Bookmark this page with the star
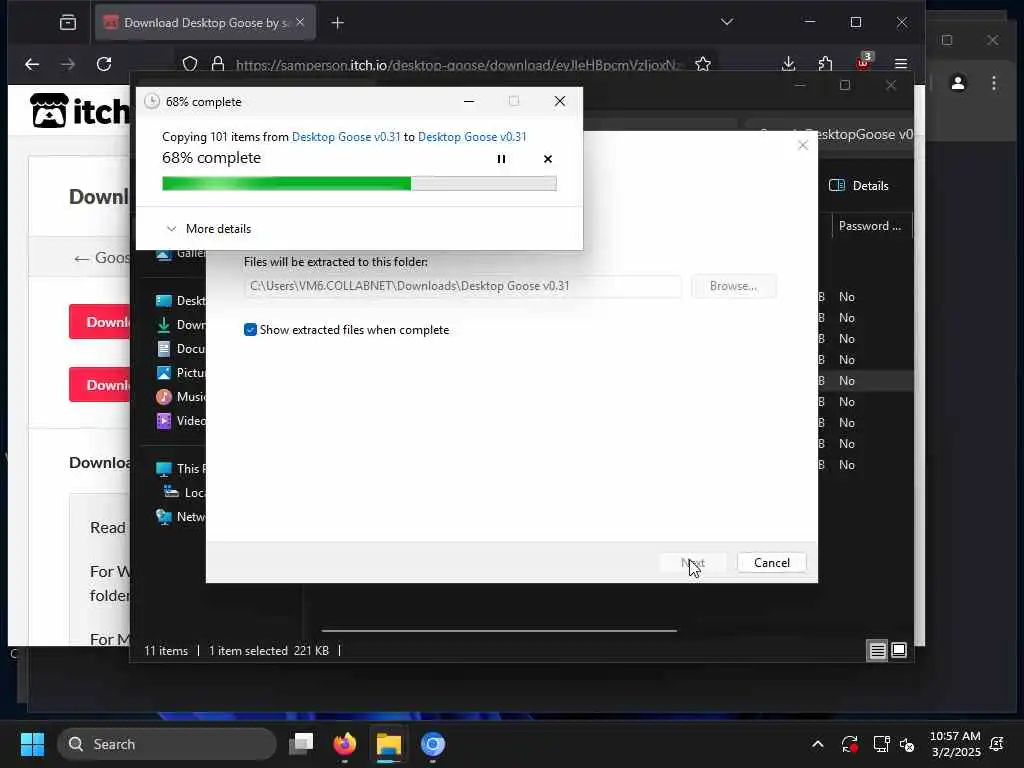 [703, 64]
